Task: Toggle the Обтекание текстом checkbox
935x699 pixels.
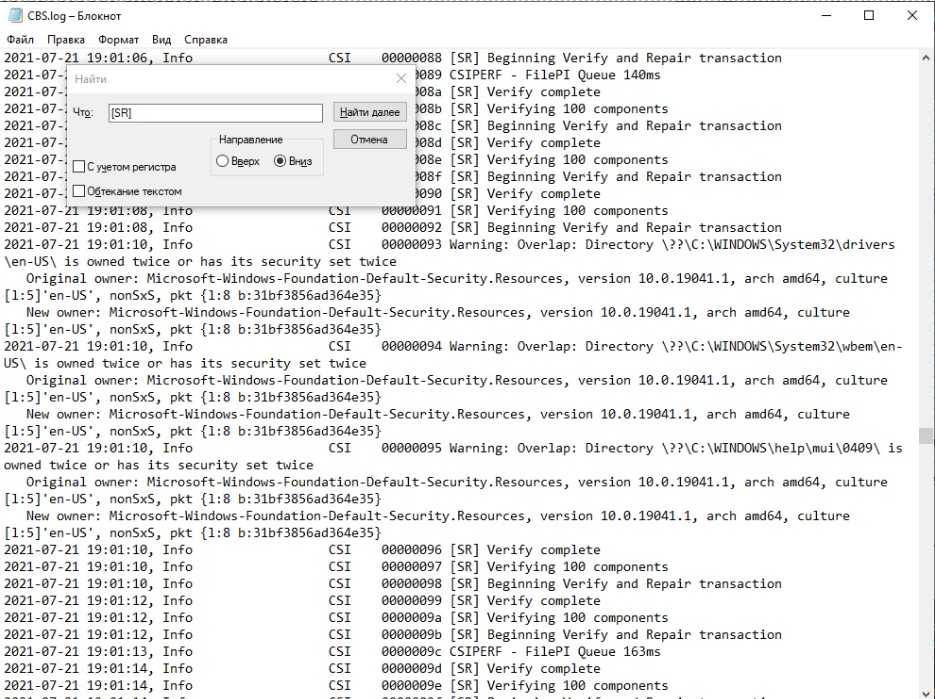Action: 79,191
